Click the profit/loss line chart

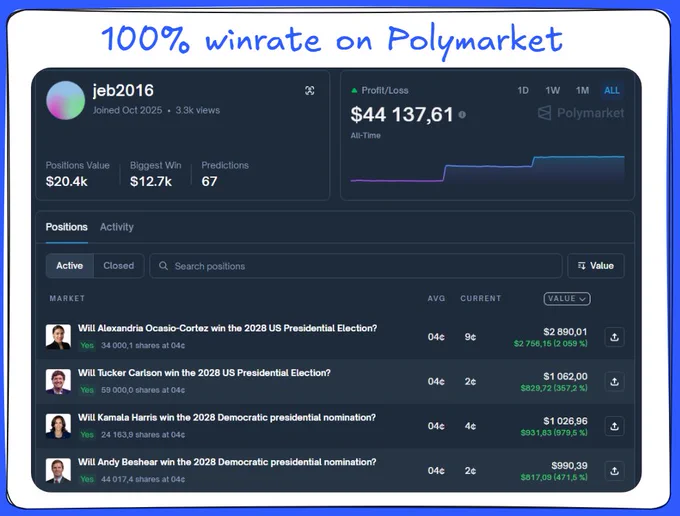tap(487, 169)
